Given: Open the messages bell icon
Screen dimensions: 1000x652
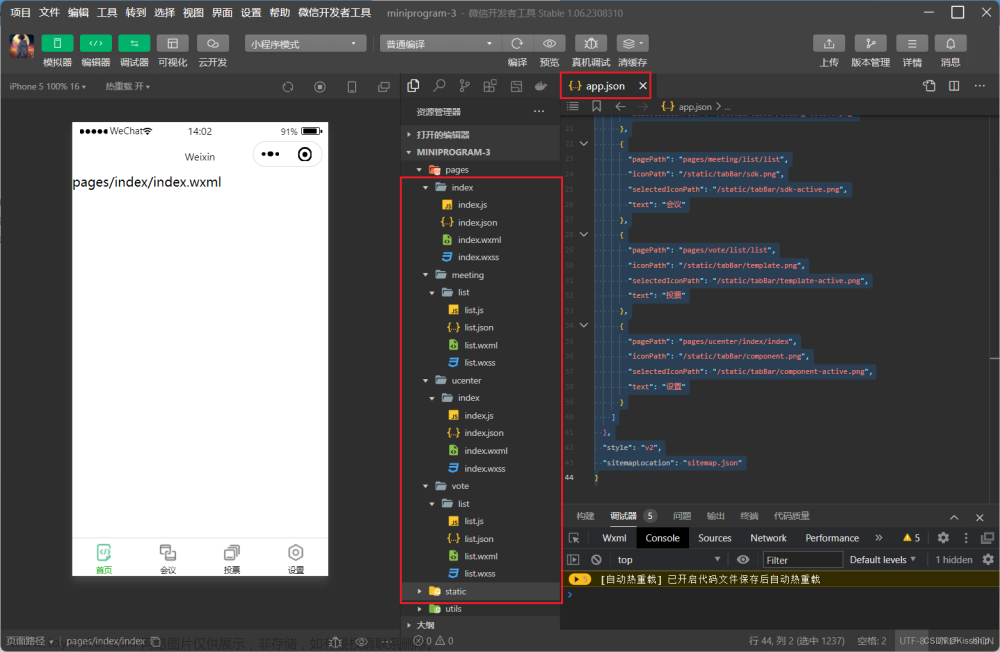Looking at the screenshot, I should (950, 43).
